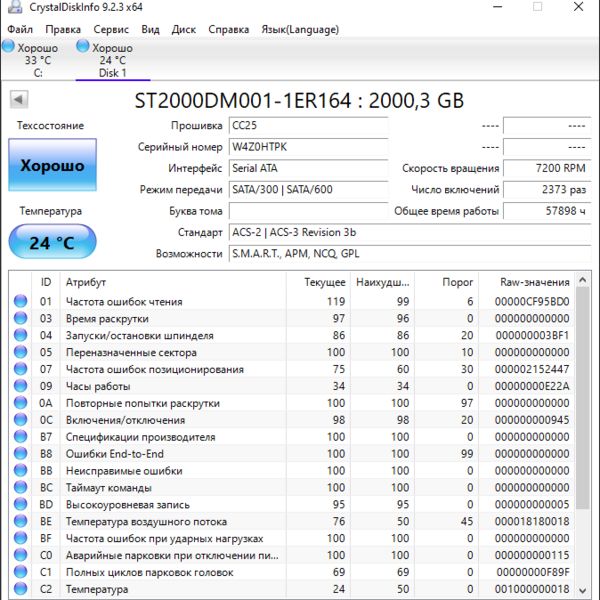Image resolution: width=600 pixels, height=600 pixels.
Task: Click the Возможности field S.M.A.R.T., APM, NCQ, GPL
Action: pos(410,254)
